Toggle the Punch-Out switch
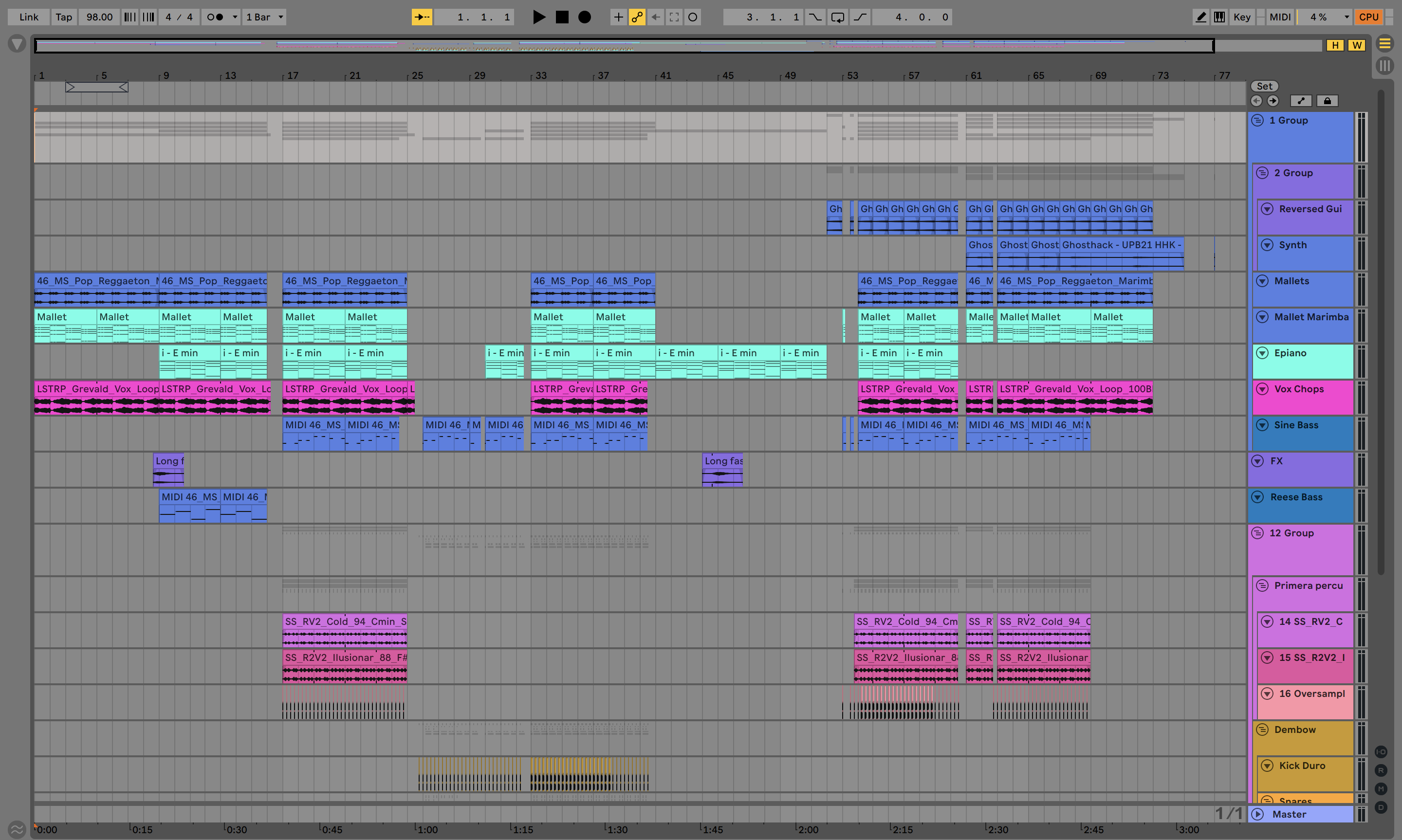Screen dimensions: 1402x840 pos(860,17)
